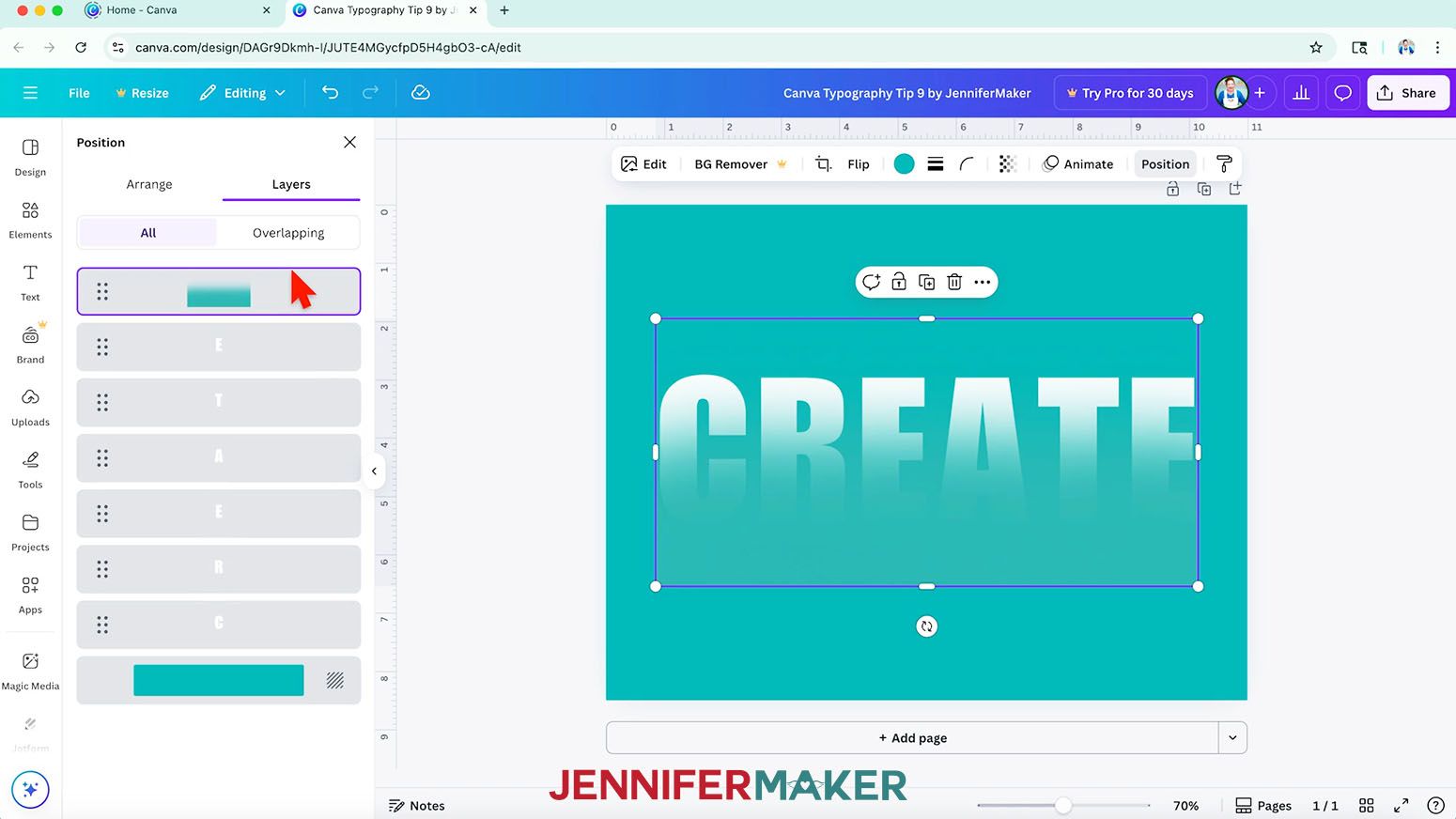Select the gradient layer thumbnail in layers
This screenshot has width=1456, height=819.
coord(219,292)
